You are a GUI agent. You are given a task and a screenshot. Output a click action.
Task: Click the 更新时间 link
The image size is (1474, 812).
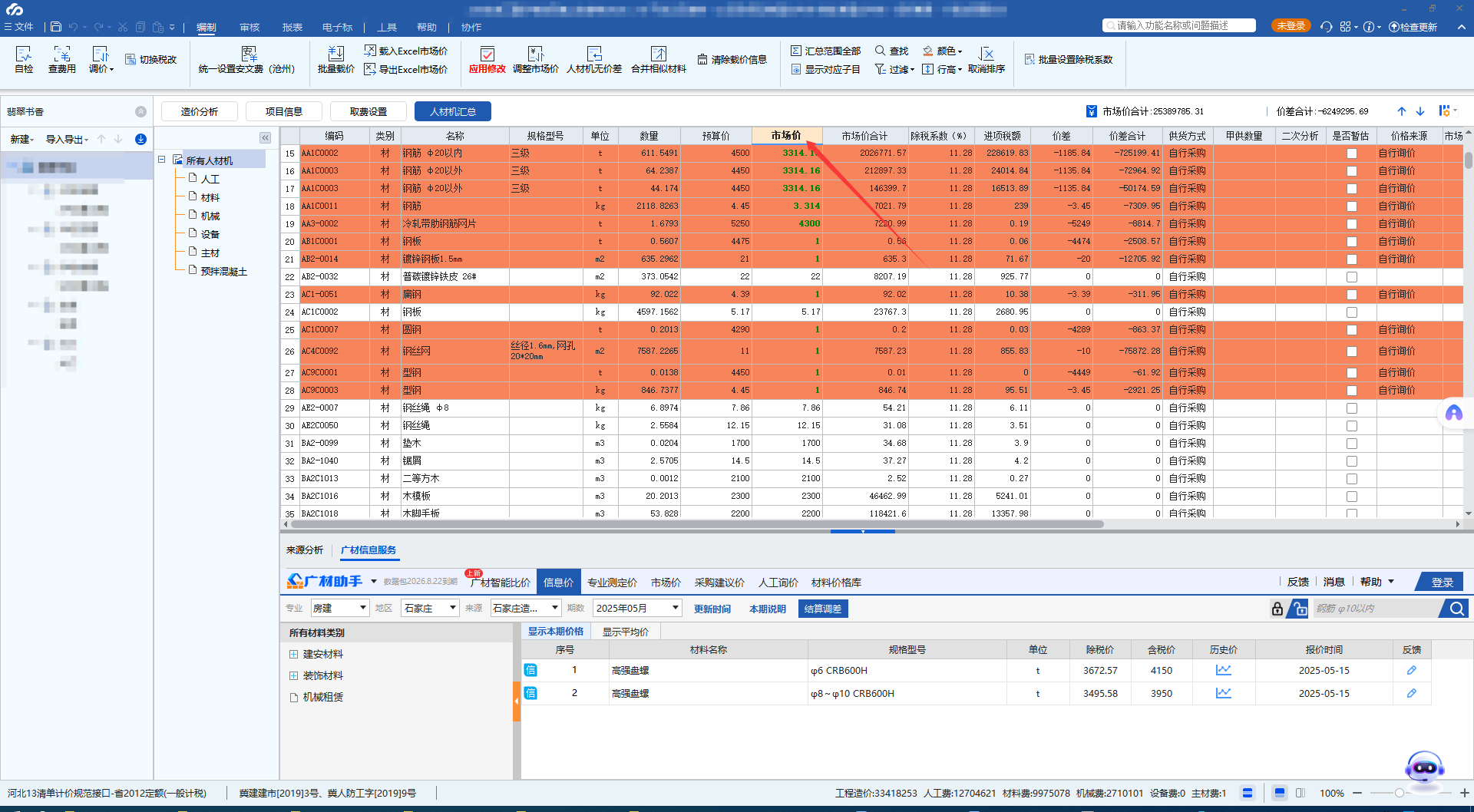712,609
